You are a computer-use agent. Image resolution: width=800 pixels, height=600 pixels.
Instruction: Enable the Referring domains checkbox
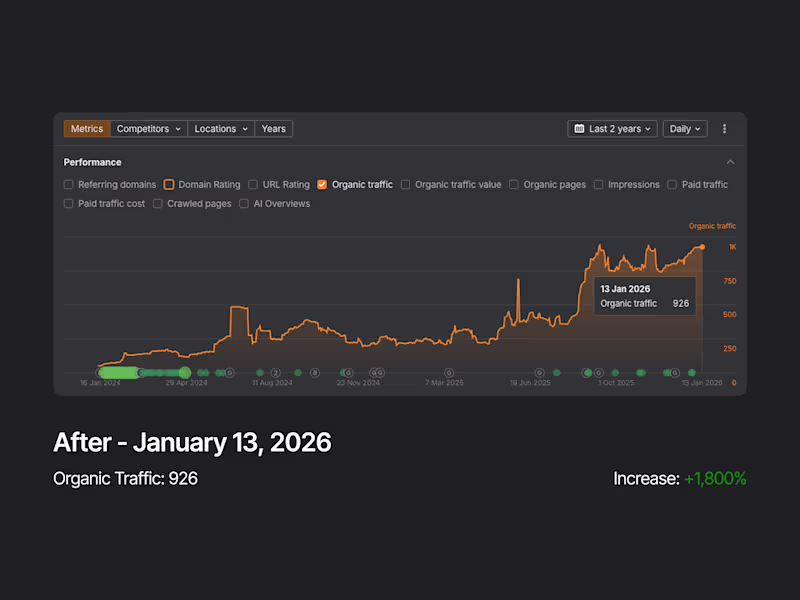[68, 184]
